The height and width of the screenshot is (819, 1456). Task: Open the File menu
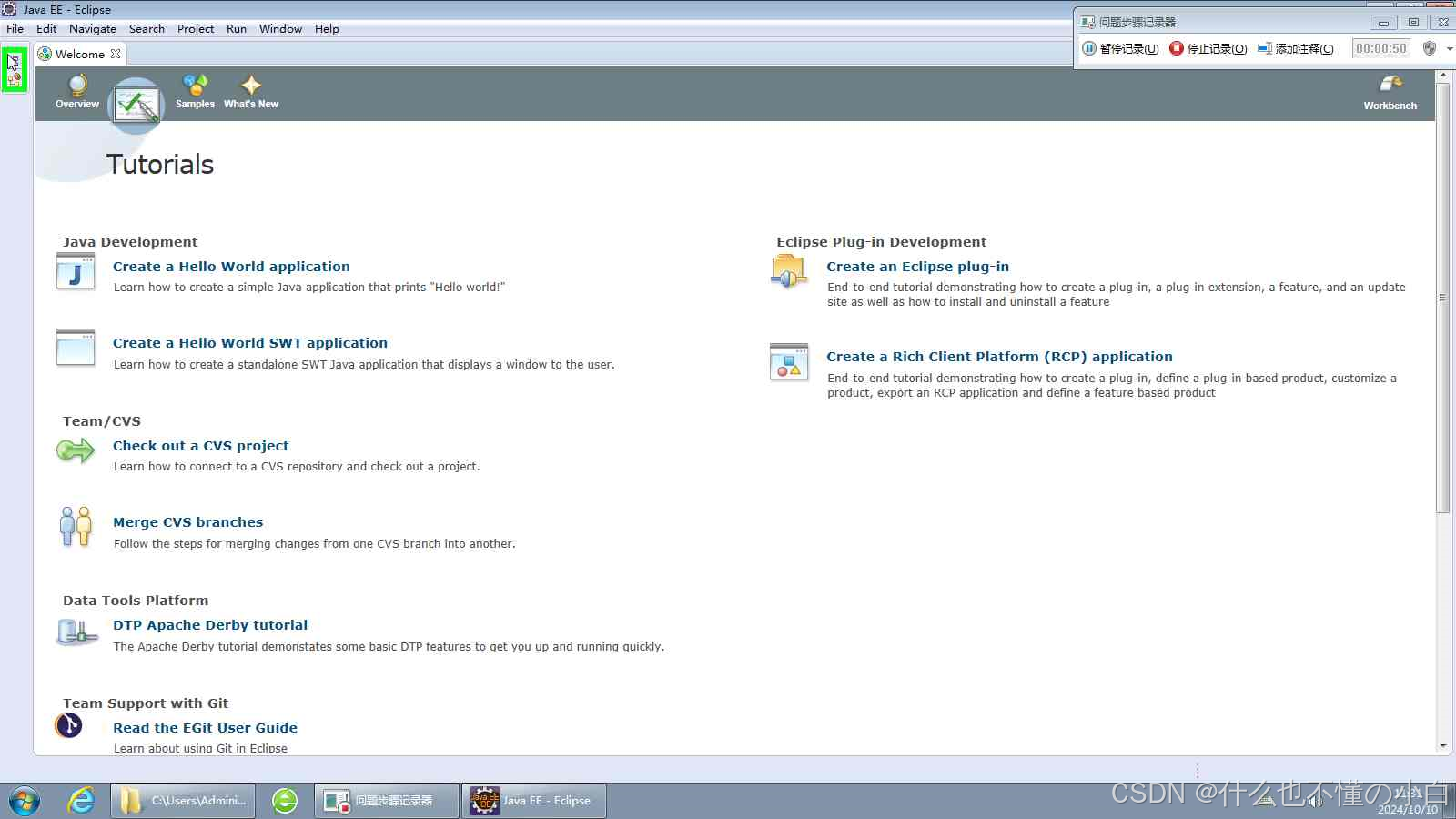[x=15, y=29]
